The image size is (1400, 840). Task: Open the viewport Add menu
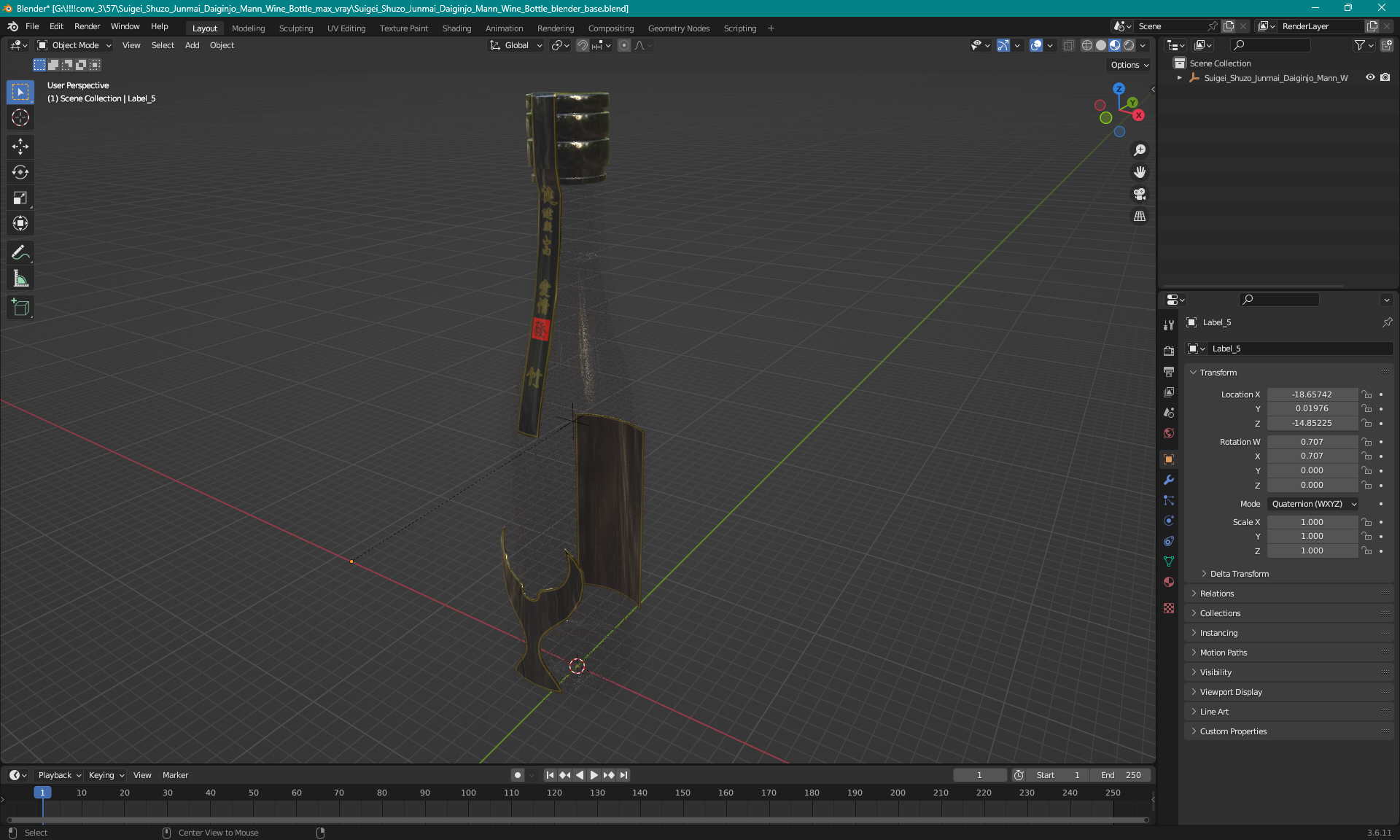coord(192,45)
